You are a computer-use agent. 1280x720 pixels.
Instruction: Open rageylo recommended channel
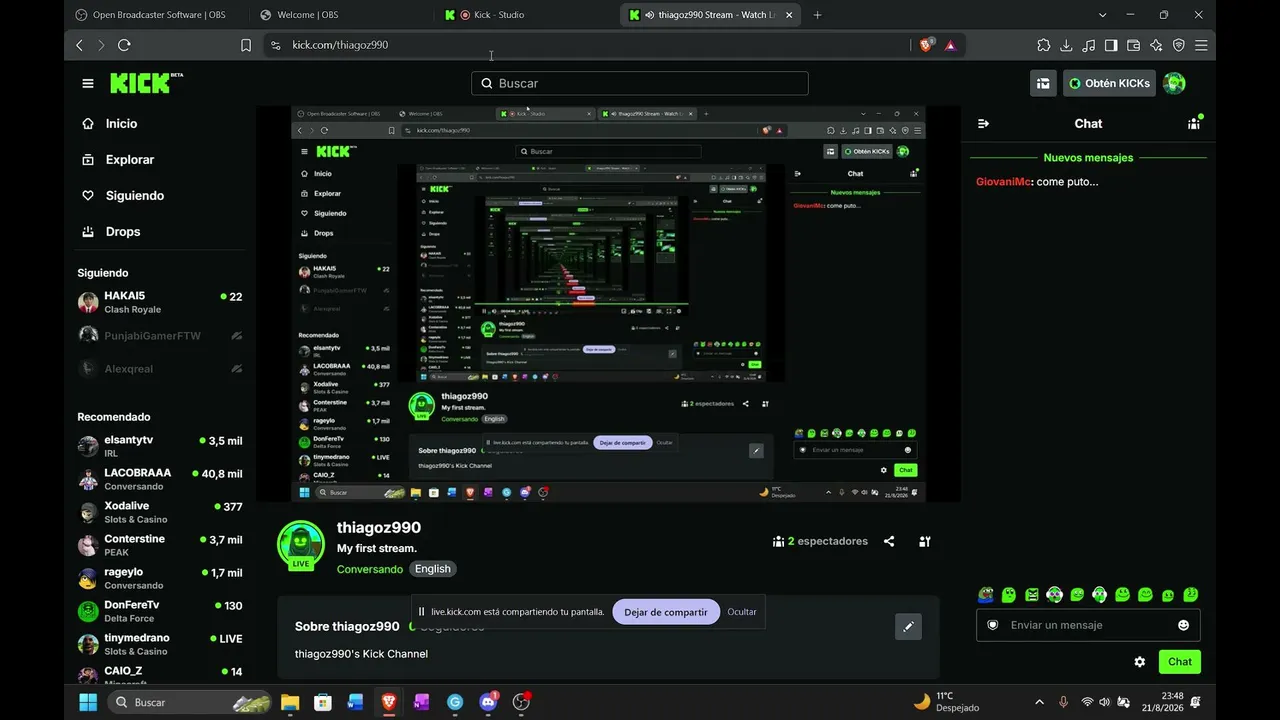coord(160,578)
